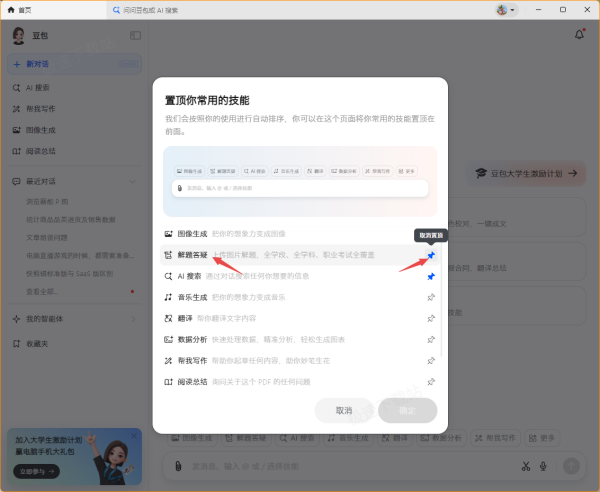
Task: Click the 豆包 avatar in sidebar
Action: [x=18, y=36]
